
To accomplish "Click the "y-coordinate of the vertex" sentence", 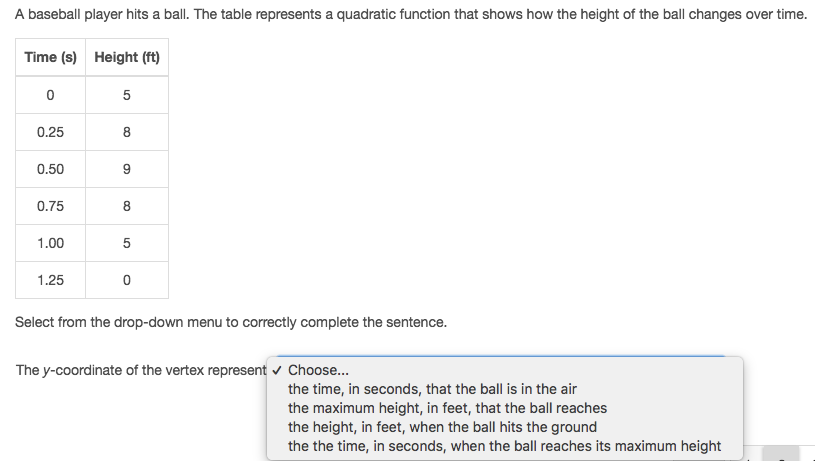I will 141,370.
